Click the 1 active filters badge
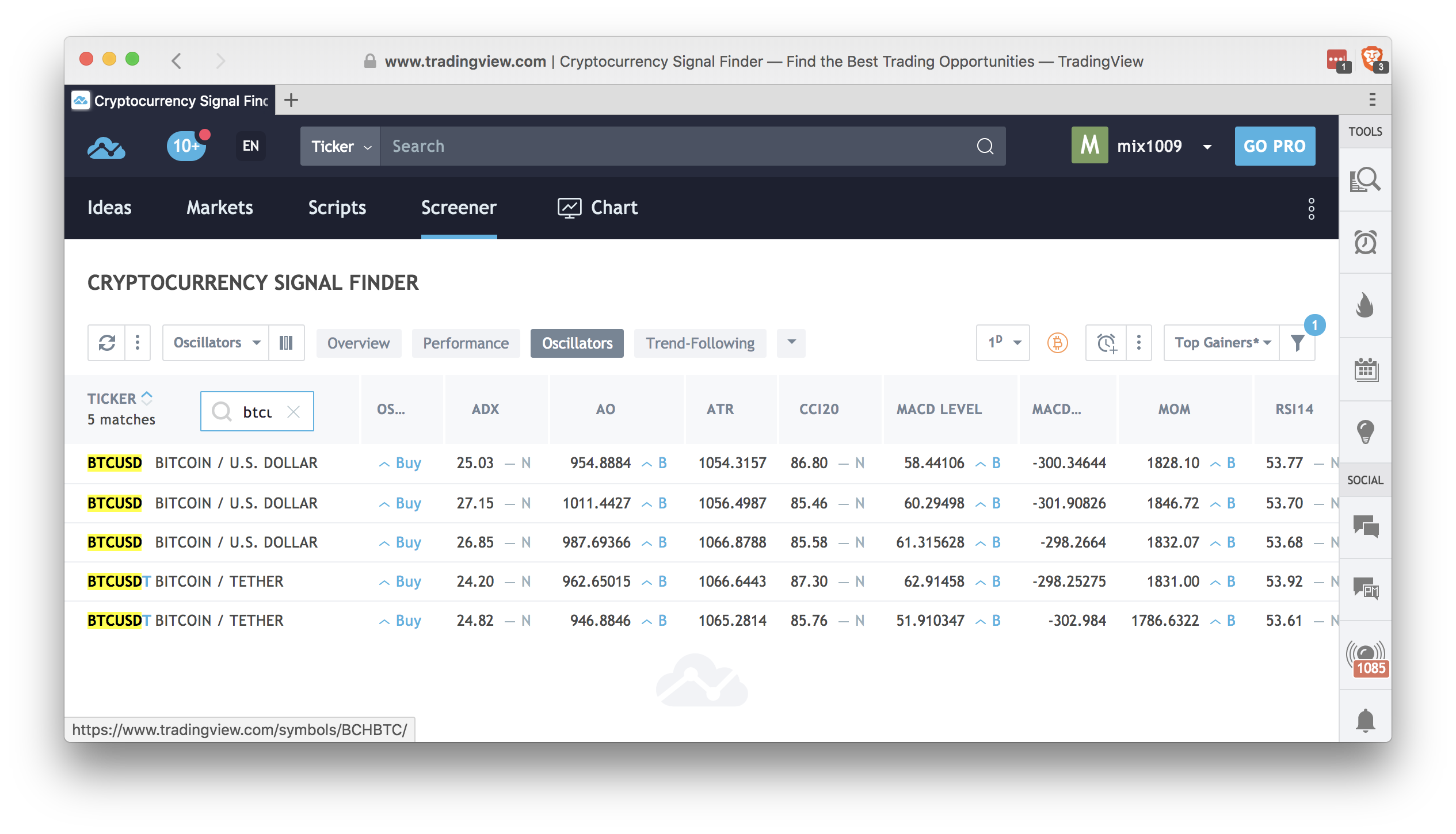This screenshot has height=834, width=1456. pyautogui.click(x=1314, y=326)
